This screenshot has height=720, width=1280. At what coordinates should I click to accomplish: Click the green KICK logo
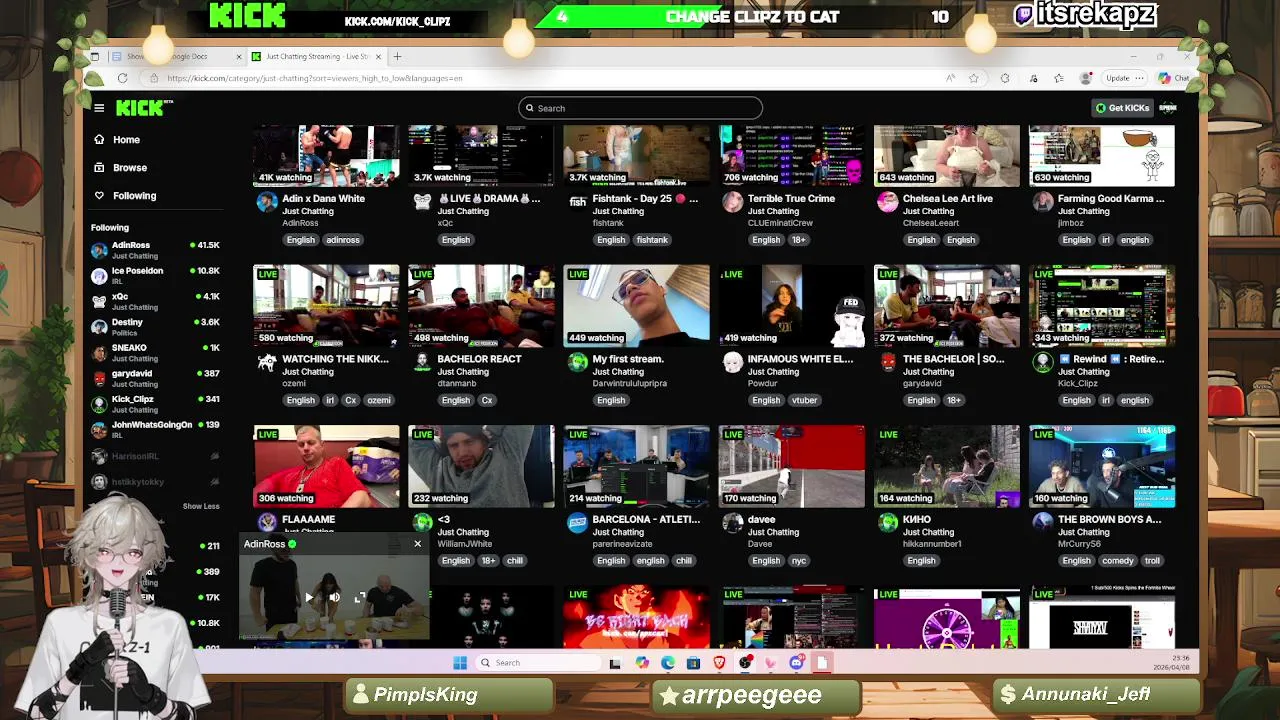coord(140,108)
